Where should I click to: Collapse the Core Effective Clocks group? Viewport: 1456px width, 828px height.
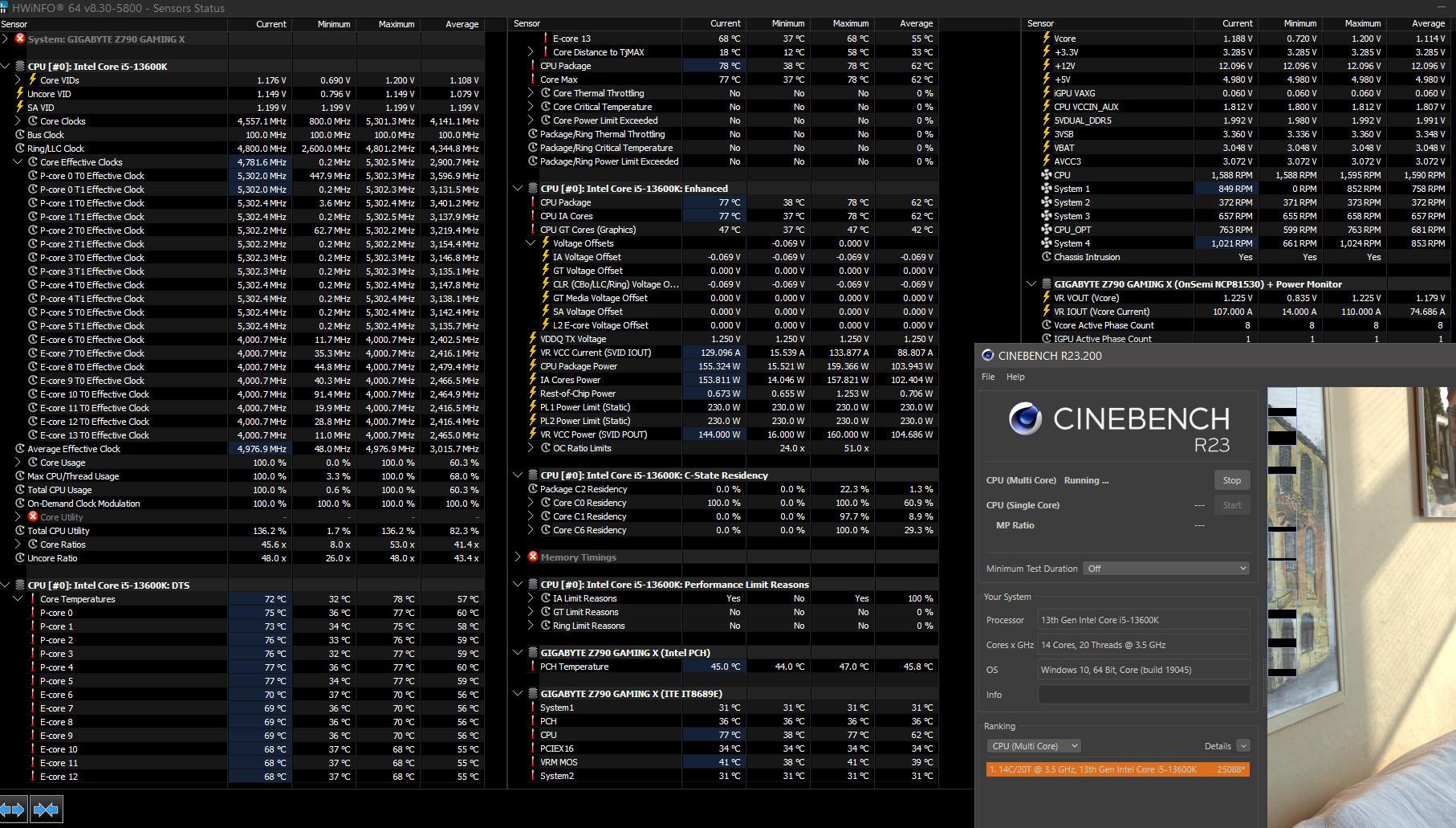point(18,162)
